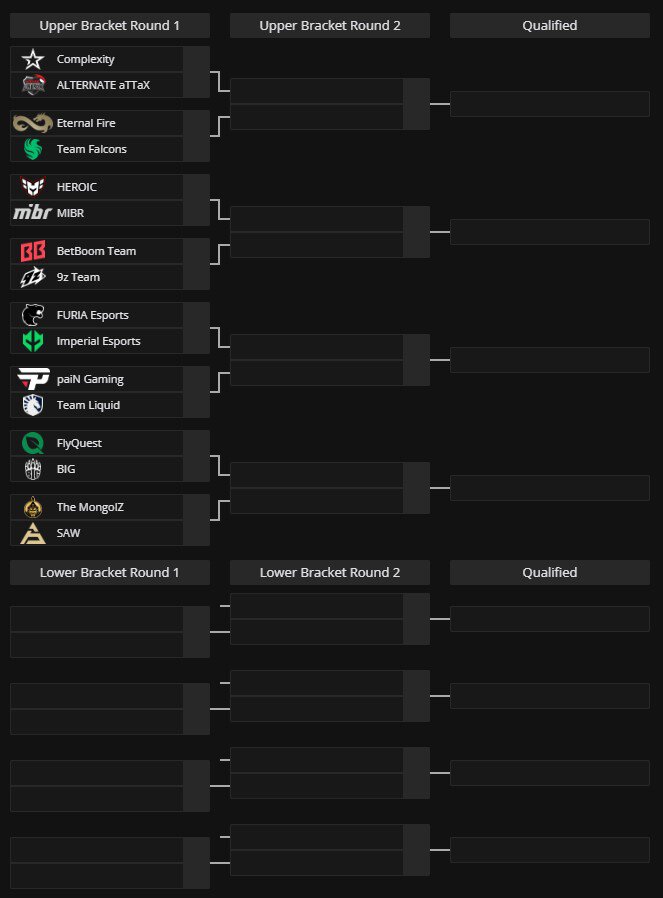Open the 9z Team link

[78, 277]
